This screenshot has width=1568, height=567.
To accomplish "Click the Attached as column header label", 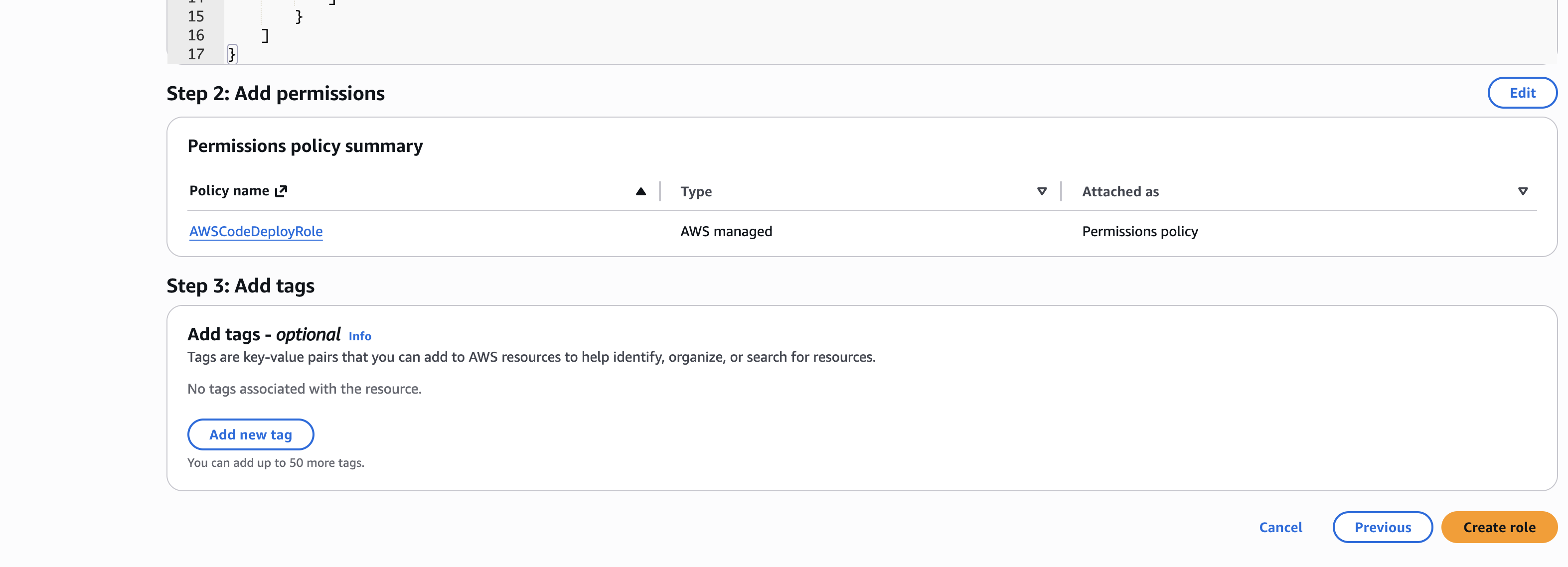I will pyautogui.click(x=1120, y=192).
